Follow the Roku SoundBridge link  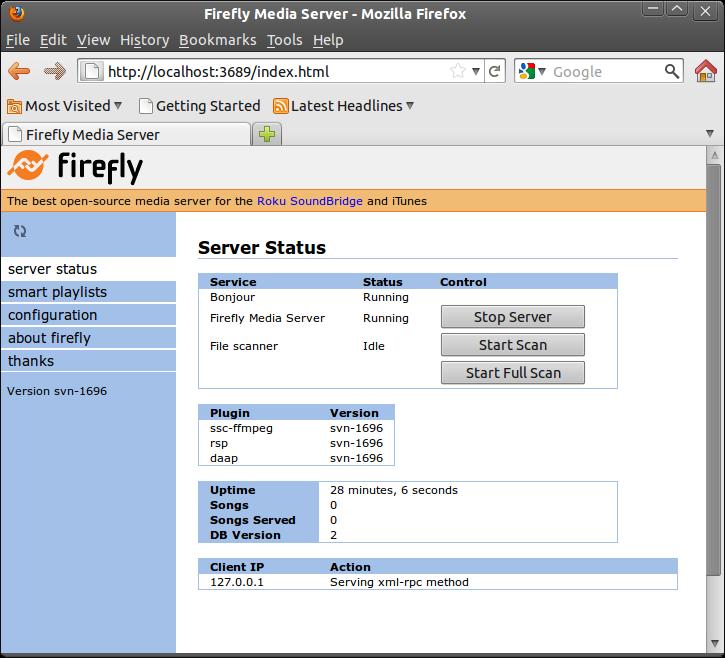point(309,201)
